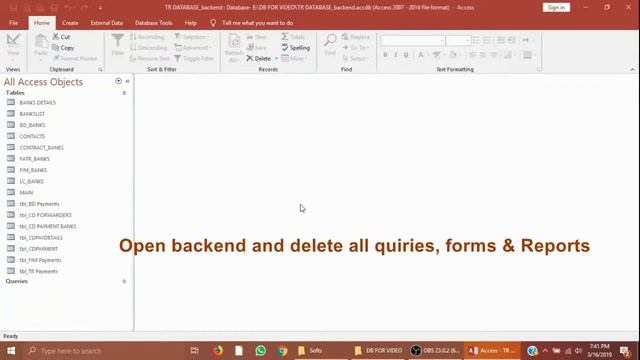Open the font size combo box
The width and height of the screenshot is (640, 360).
[x=458, y=40]
